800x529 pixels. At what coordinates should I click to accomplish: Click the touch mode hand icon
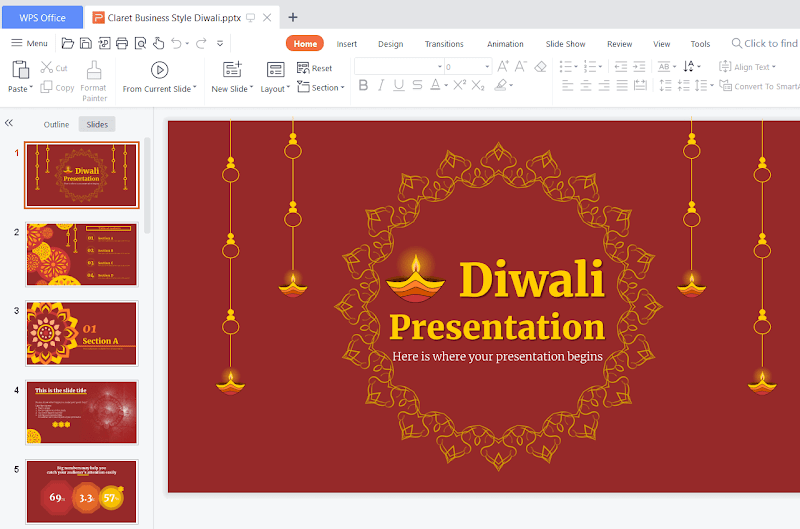click(158, 43)
